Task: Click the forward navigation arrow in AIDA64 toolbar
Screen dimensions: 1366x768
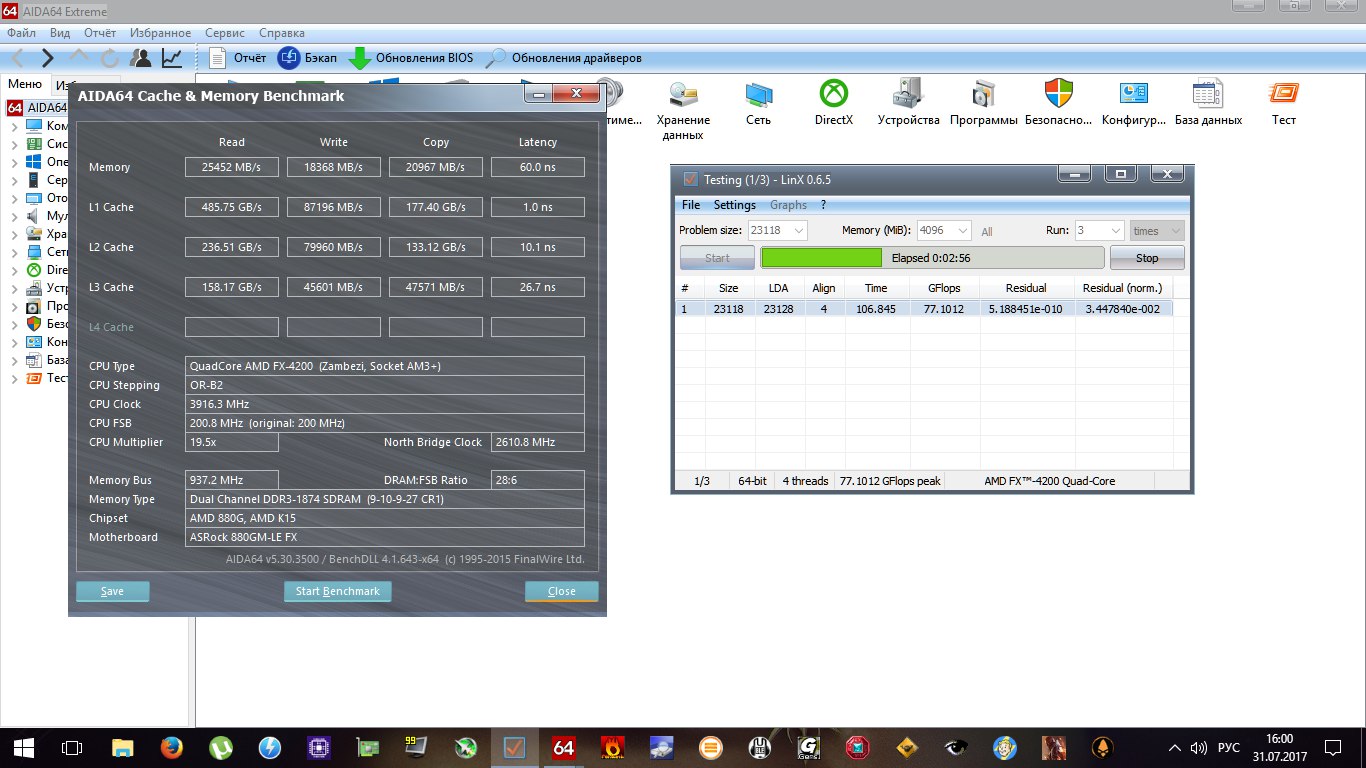Action: tap(47, 58)
